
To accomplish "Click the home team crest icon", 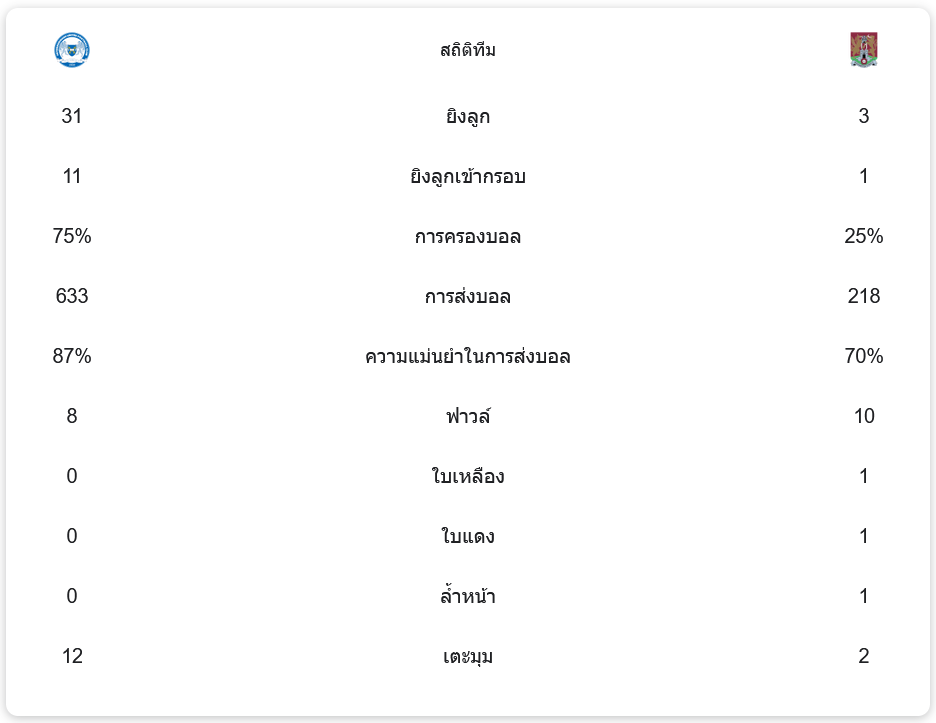I will point(72,50).
